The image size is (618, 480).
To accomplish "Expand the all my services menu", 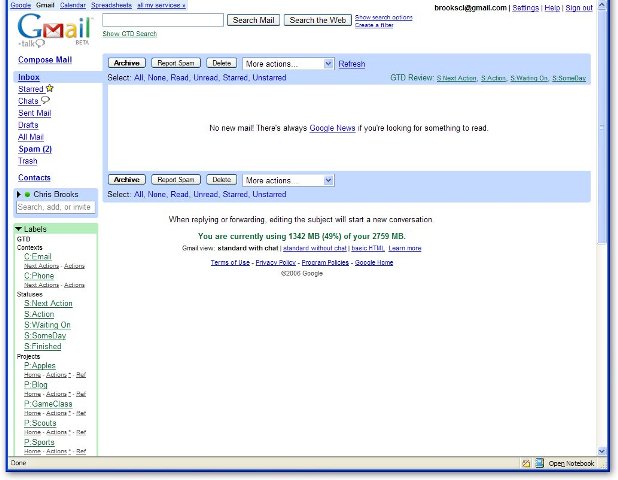I will 161,5.
